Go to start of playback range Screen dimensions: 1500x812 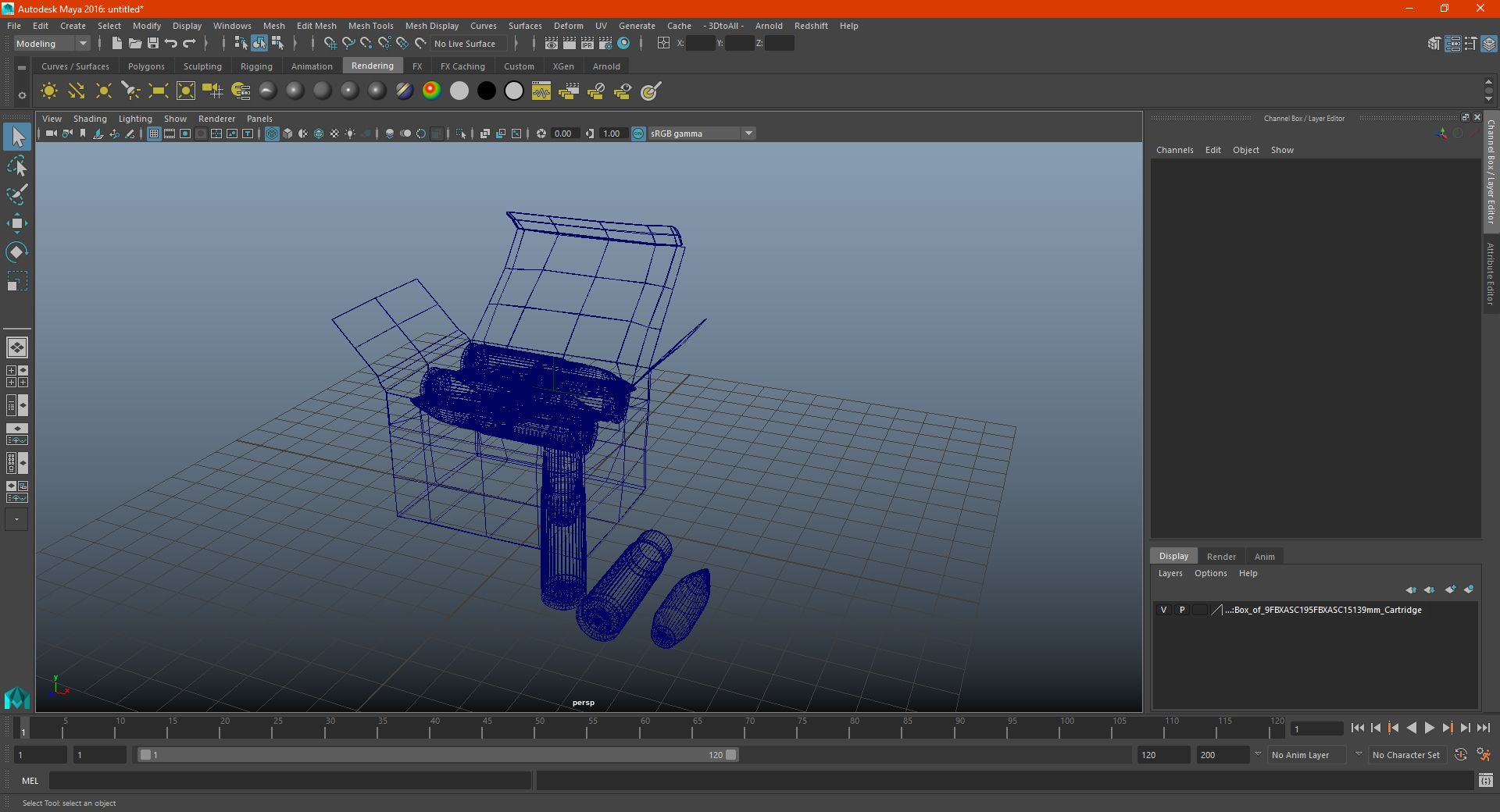[1357, 728]
